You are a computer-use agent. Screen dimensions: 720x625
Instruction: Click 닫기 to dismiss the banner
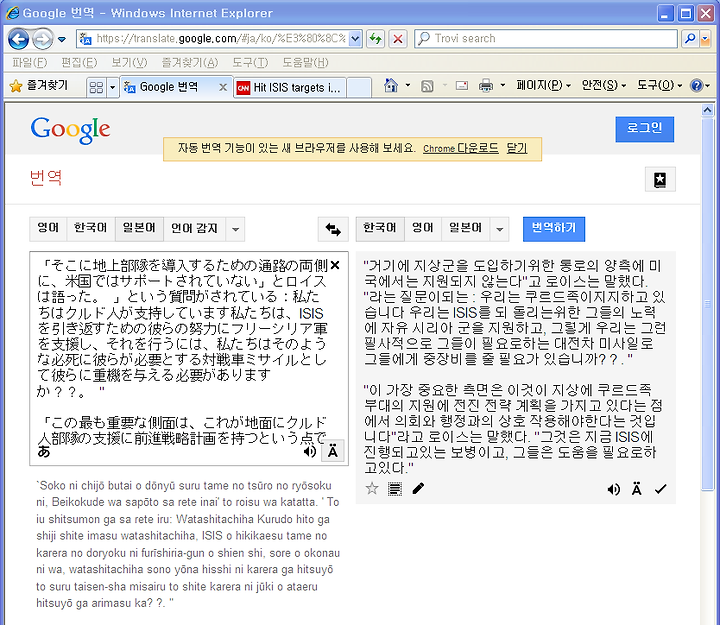517,148
